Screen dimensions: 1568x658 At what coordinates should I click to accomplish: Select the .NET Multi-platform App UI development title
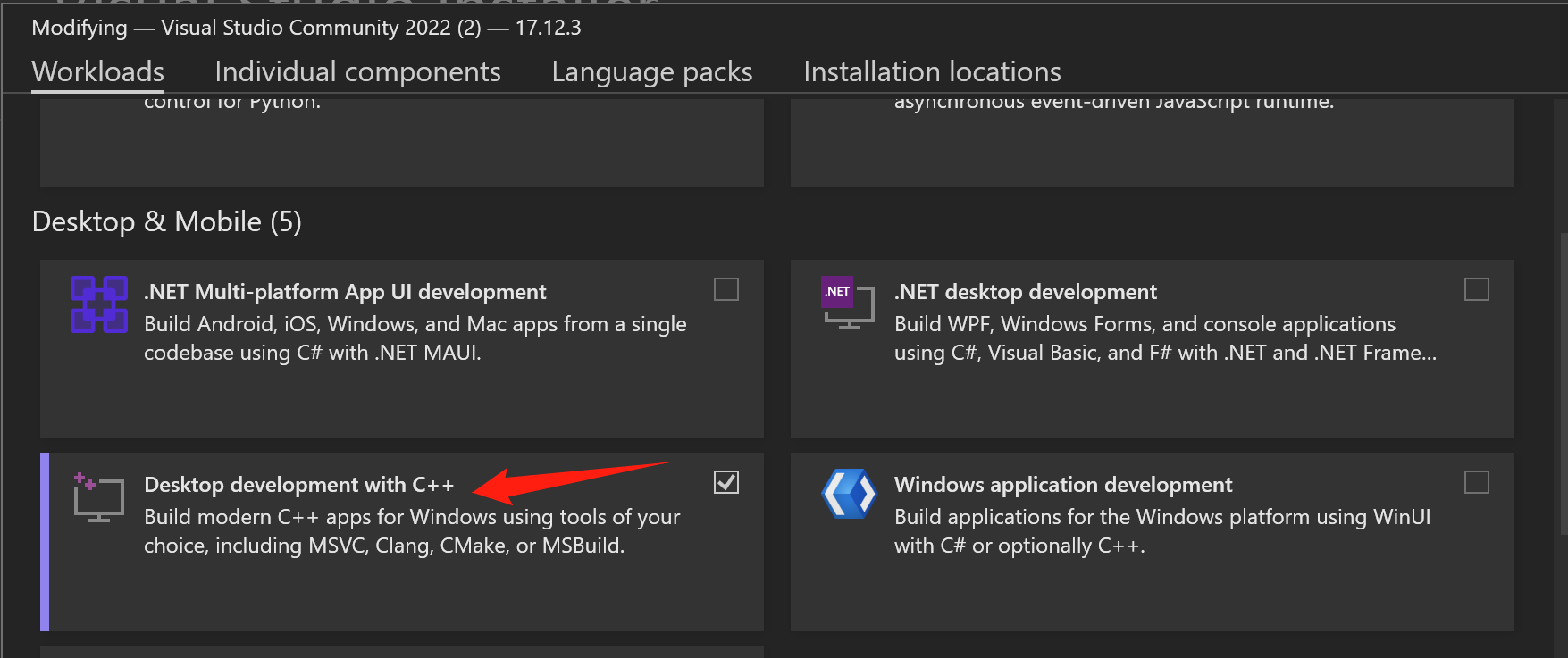coord(345,292)
